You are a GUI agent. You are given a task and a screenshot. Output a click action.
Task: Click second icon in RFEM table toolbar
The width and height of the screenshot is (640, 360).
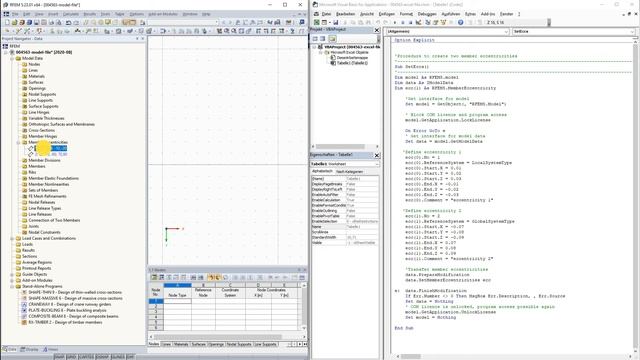tap(162, 278)
